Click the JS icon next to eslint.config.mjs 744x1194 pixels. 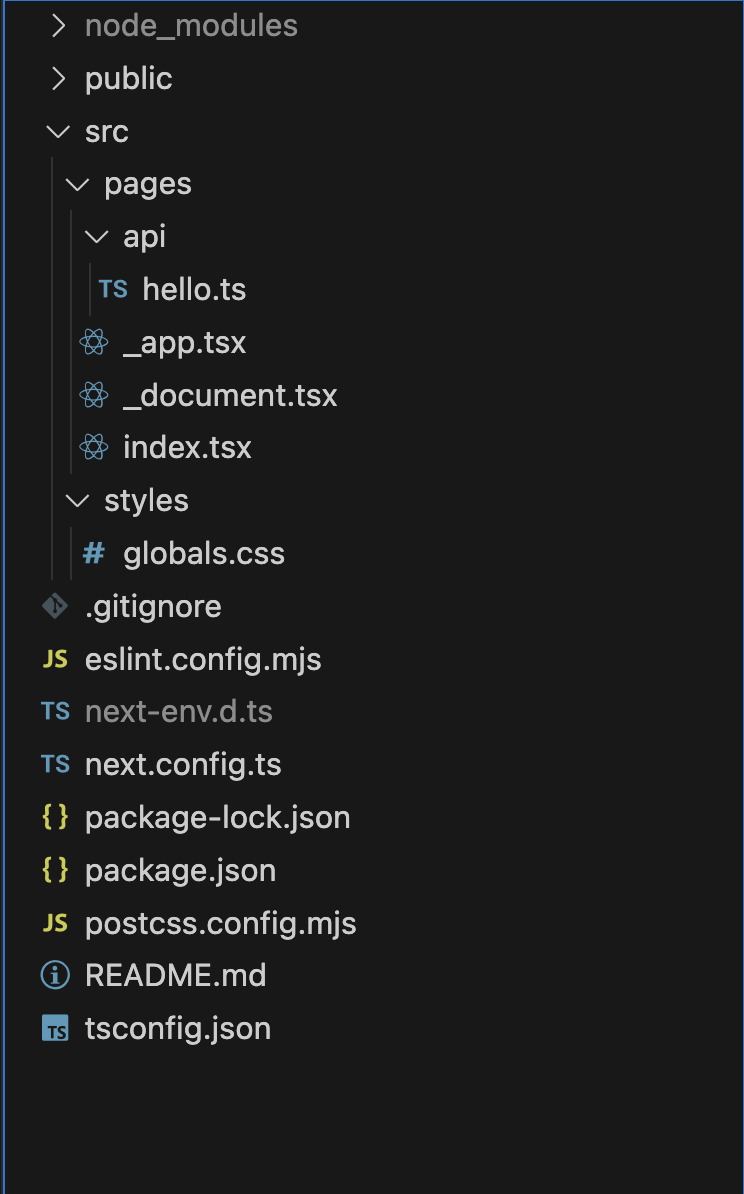[x=55, y=659]
